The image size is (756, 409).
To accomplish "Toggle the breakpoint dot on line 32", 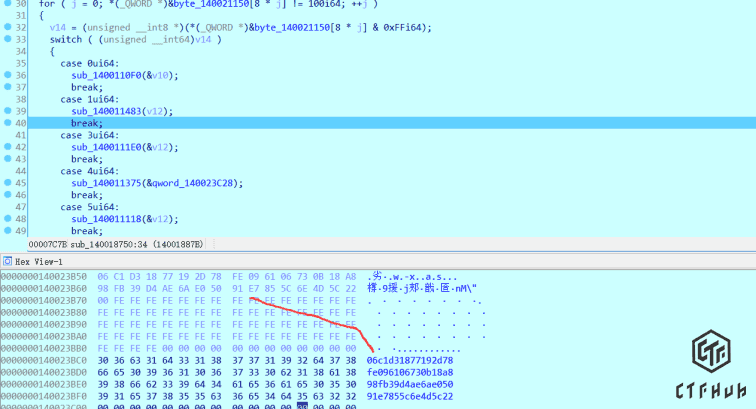I will tap(7, 27).
